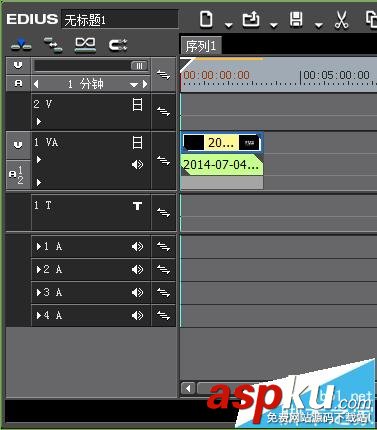Select the 序列1 sequence tab
The image size is (377, 430).
201,46
